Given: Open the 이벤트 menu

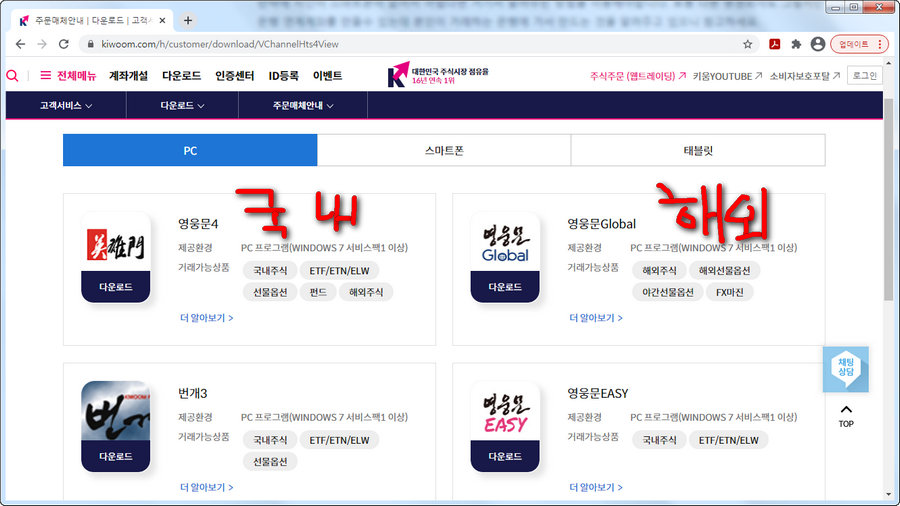Looking at the screenshot, I should (x=327, y=76).
